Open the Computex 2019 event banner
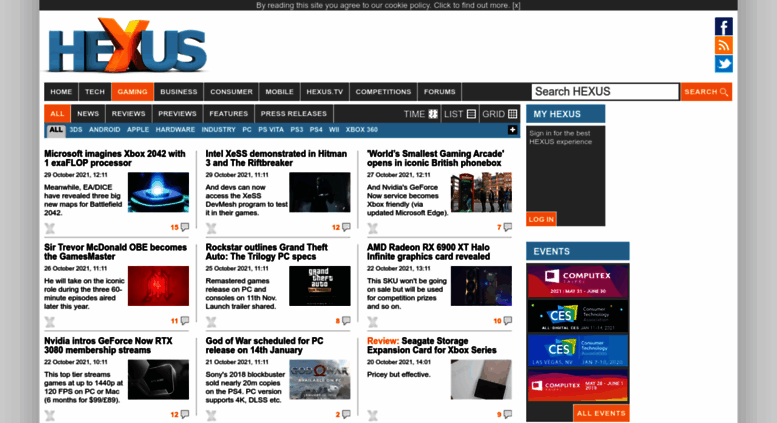 pyautogui.click(x=578, y=385)
